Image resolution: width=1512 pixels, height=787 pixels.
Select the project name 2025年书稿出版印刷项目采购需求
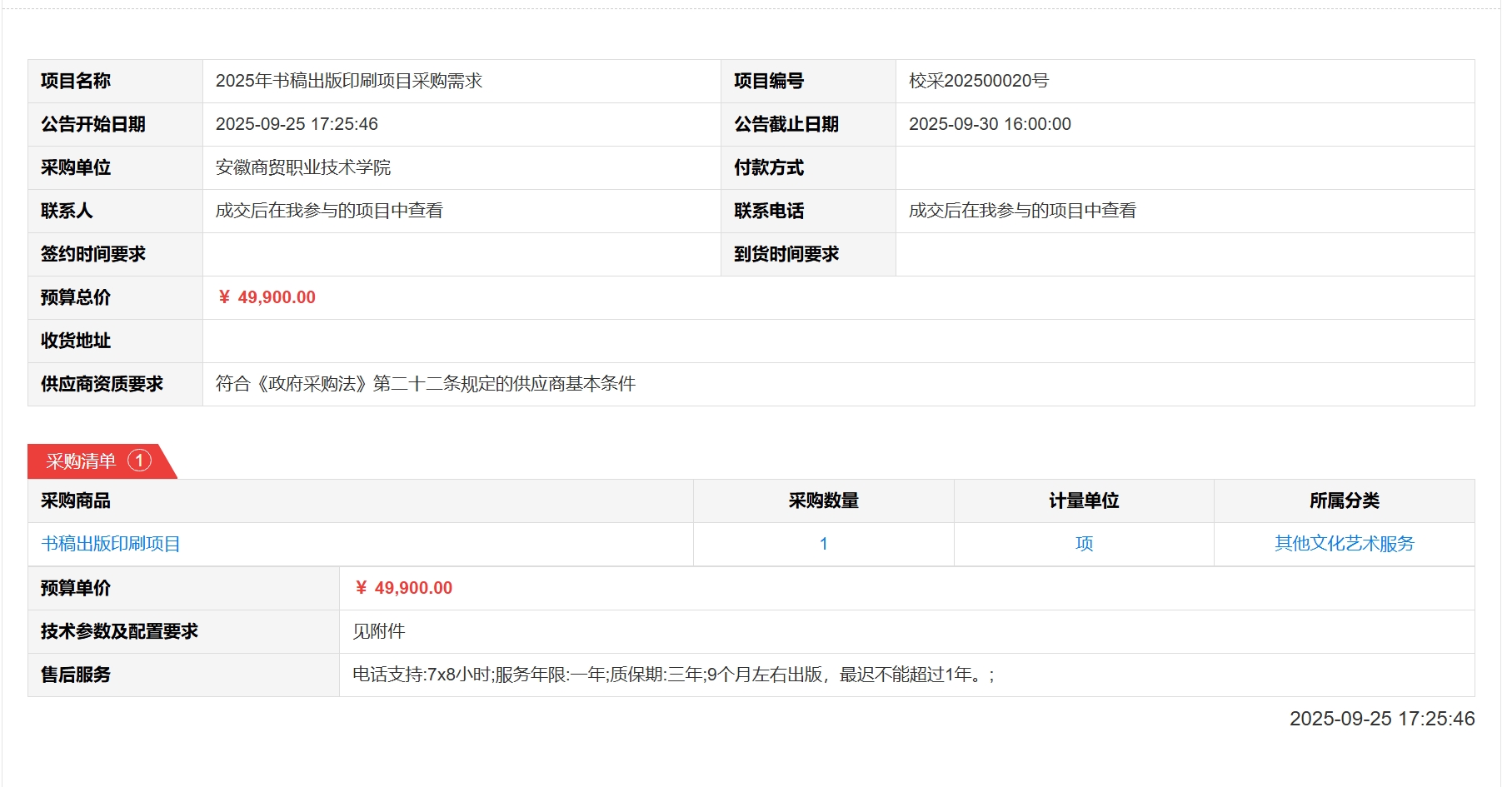(x=349, y=81)
